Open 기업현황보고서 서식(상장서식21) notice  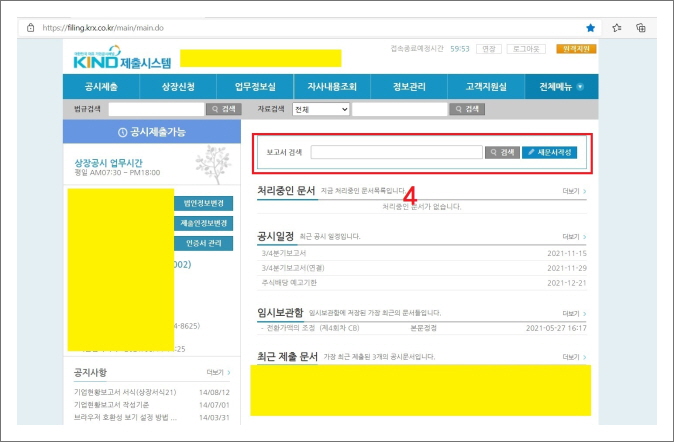[125, 392]
